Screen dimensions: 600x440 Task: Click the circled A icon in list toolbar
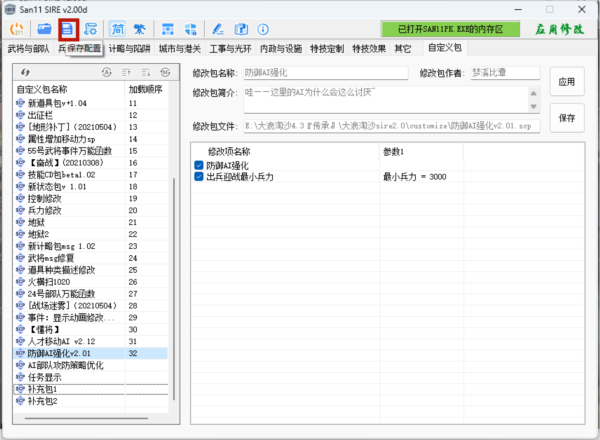pyautogui.click(x=107, y=72)
